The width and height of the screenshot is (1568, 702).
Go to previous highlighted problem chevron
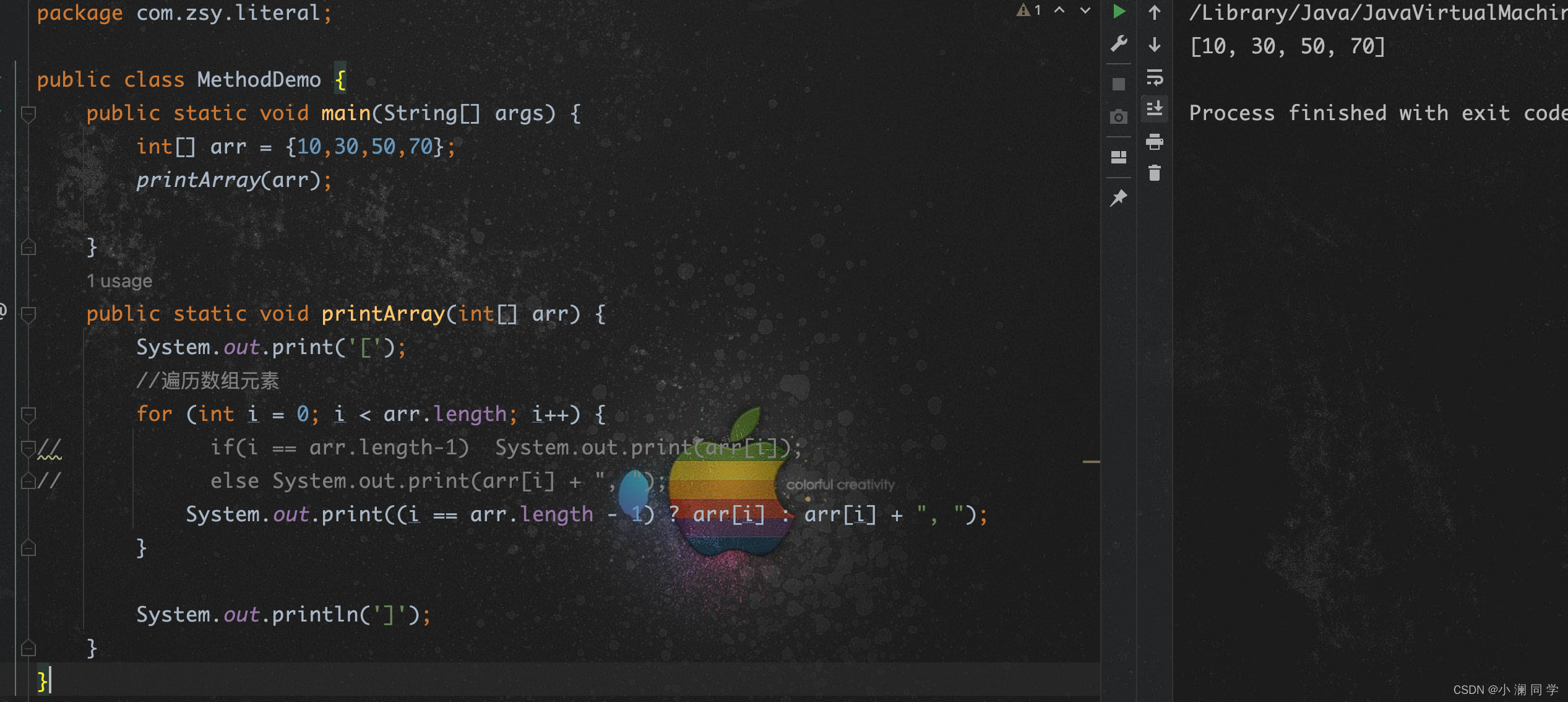point(1059,10)
